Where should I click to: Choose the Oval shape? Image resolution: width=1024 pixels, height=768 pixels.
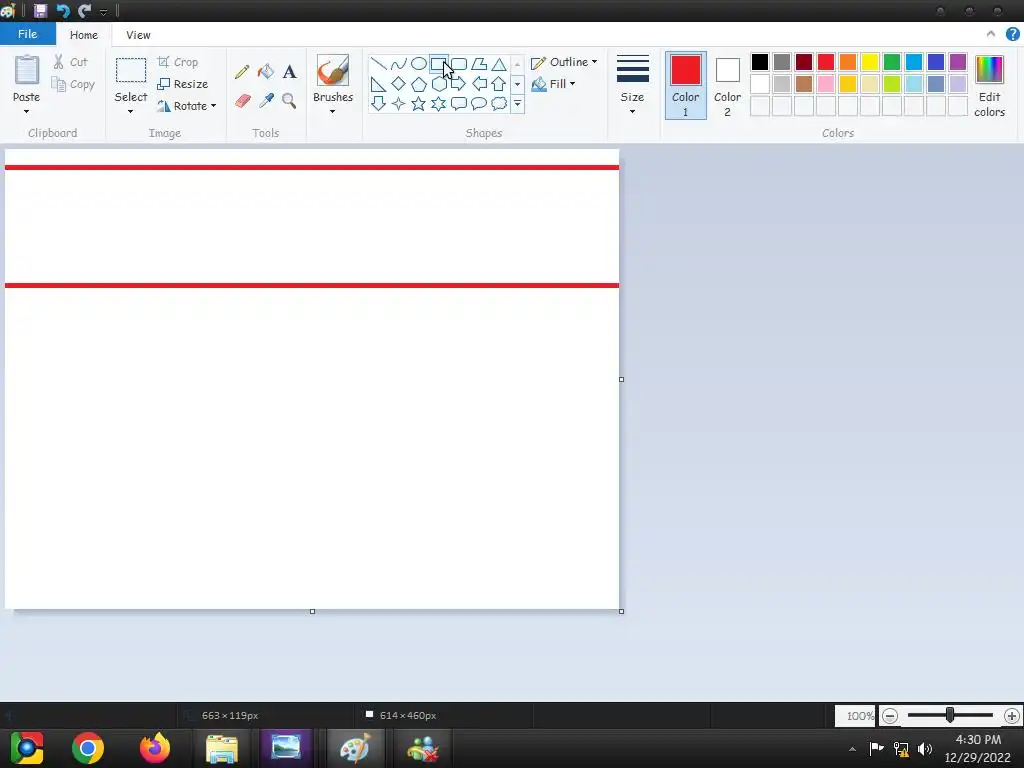(419, 64)
